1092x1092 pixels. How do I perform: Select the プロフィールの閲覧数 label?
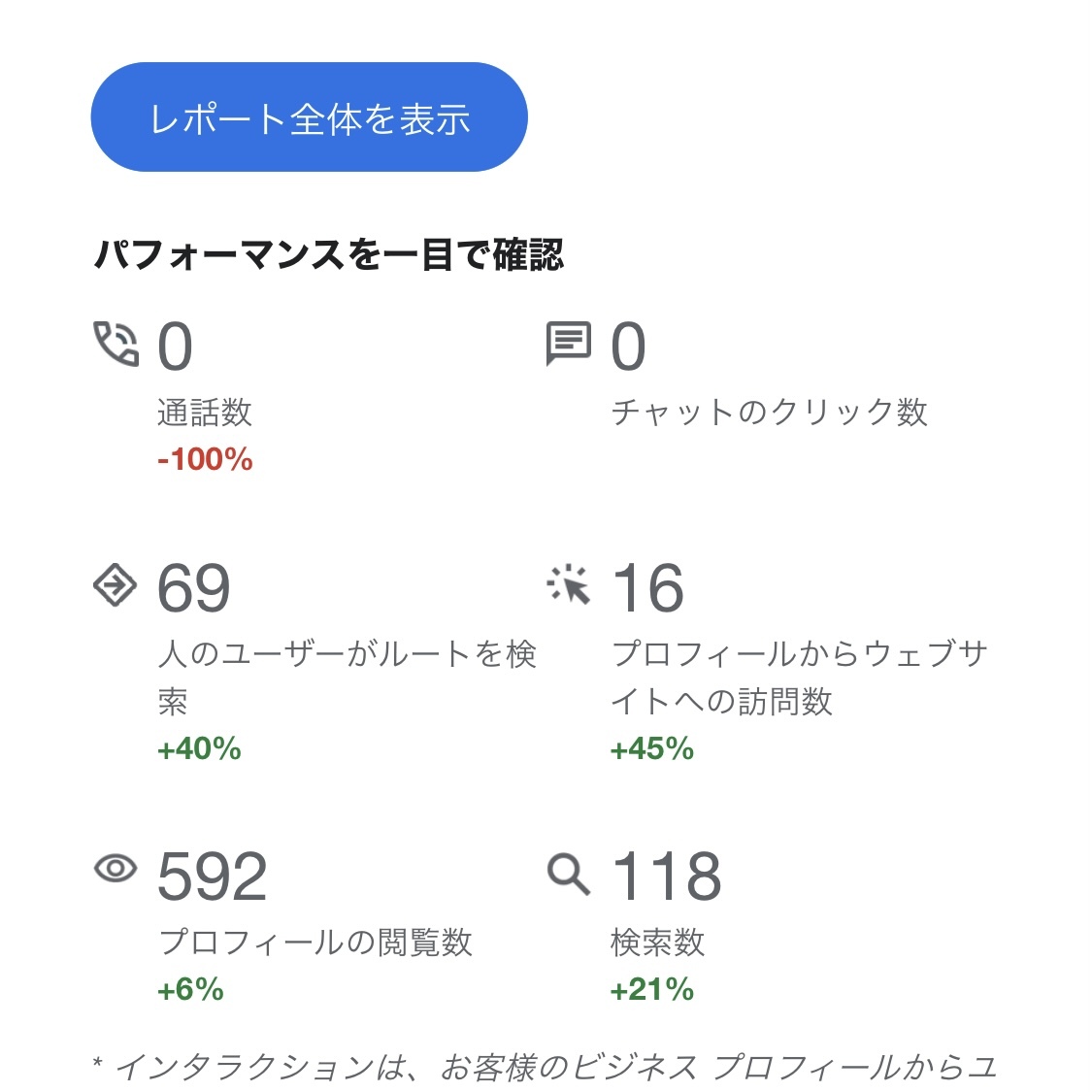[315, 943]
